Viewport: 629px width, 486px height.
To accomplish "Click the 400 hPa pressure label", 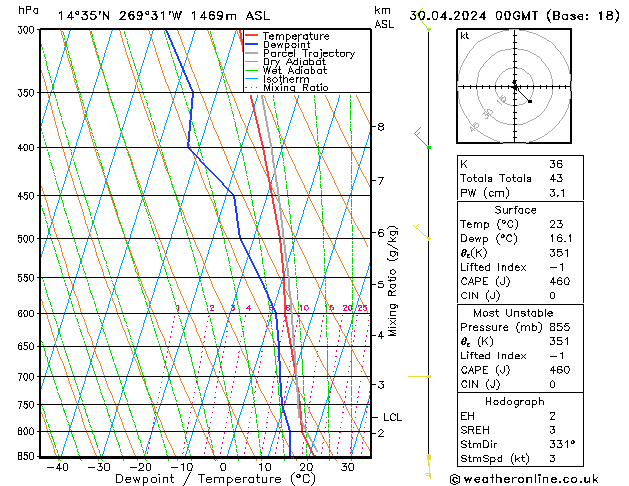I will click(28, 148).
